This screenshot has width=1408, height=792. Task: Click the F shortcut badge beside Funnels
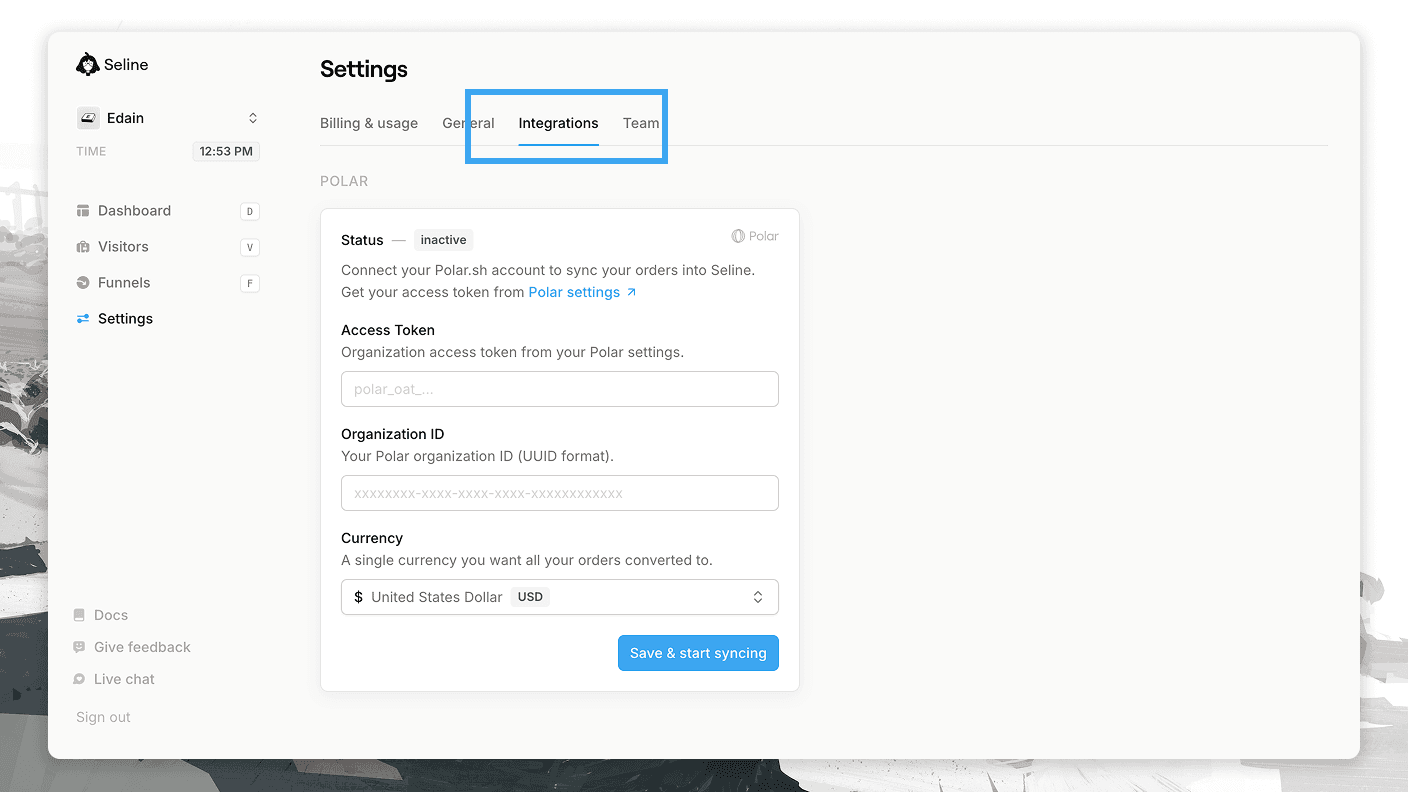point(250,283)
